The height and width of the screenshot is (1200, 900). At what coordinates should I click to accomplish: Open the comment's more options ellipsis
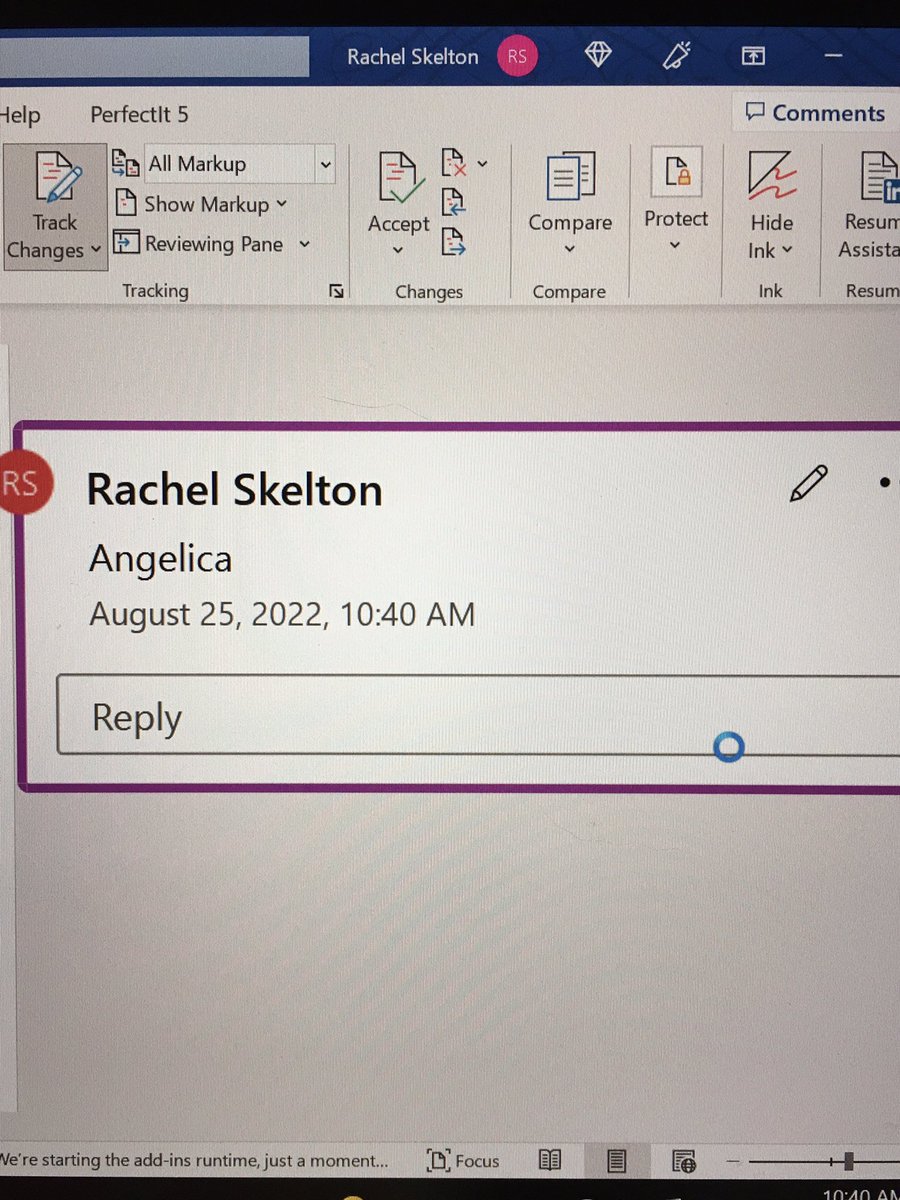click(x=888, y=483)
